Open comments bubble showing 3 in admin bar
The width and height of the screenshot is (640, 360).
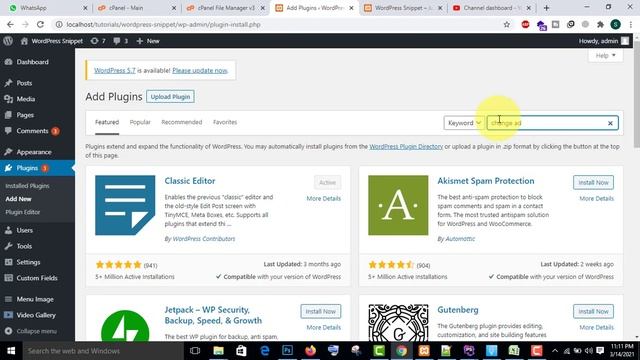tap(120, 41)
